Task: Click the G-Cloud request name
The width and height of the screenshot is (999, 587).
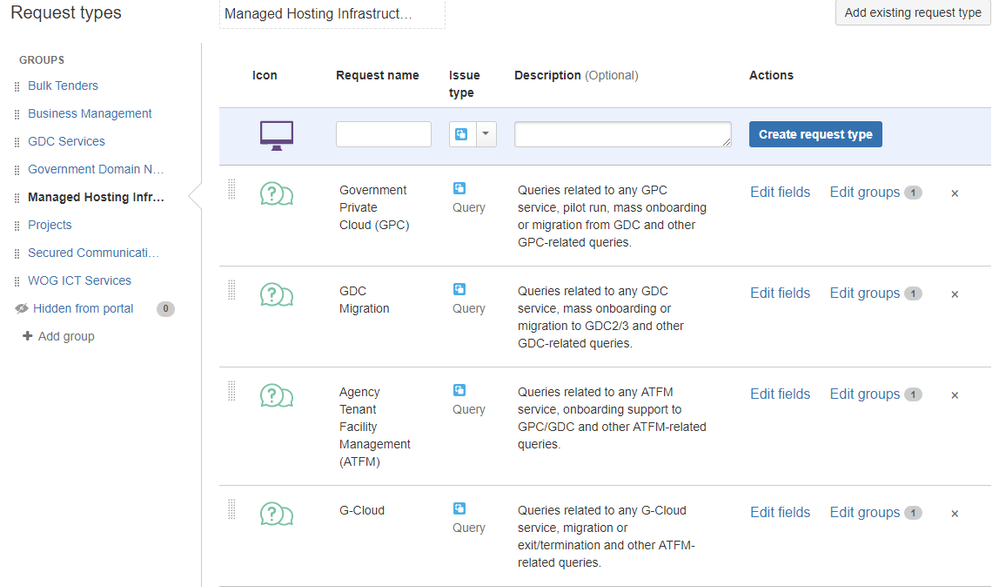Action: coord(362,511)
